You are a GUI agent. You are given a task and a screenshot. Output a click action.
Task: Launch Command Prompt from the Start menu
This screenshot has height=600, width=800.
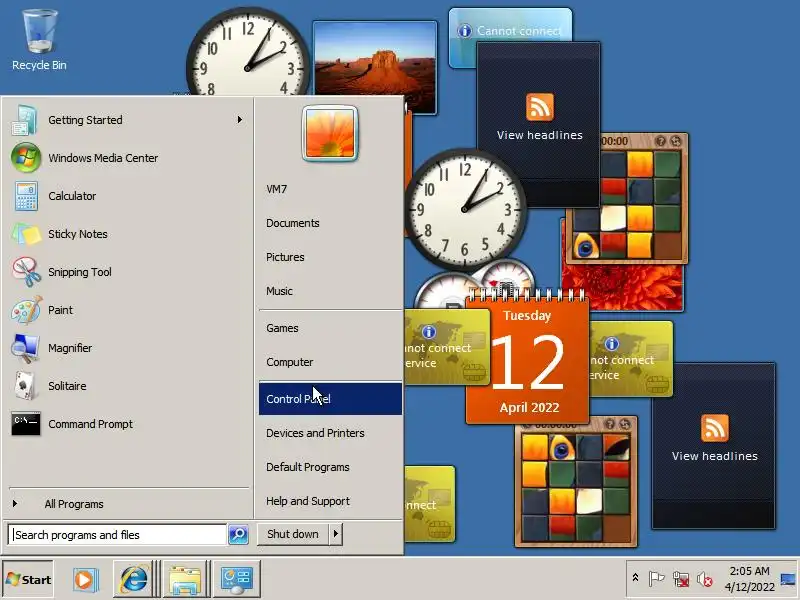pyautogui.click(x=127, y=424)
